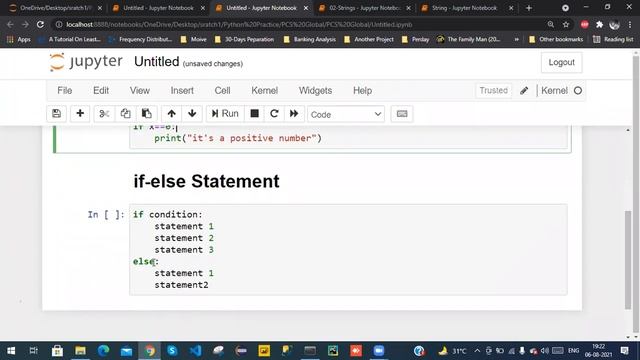
Task: Click the Trusted notebook indicator
Action: [x=493, y=90]
